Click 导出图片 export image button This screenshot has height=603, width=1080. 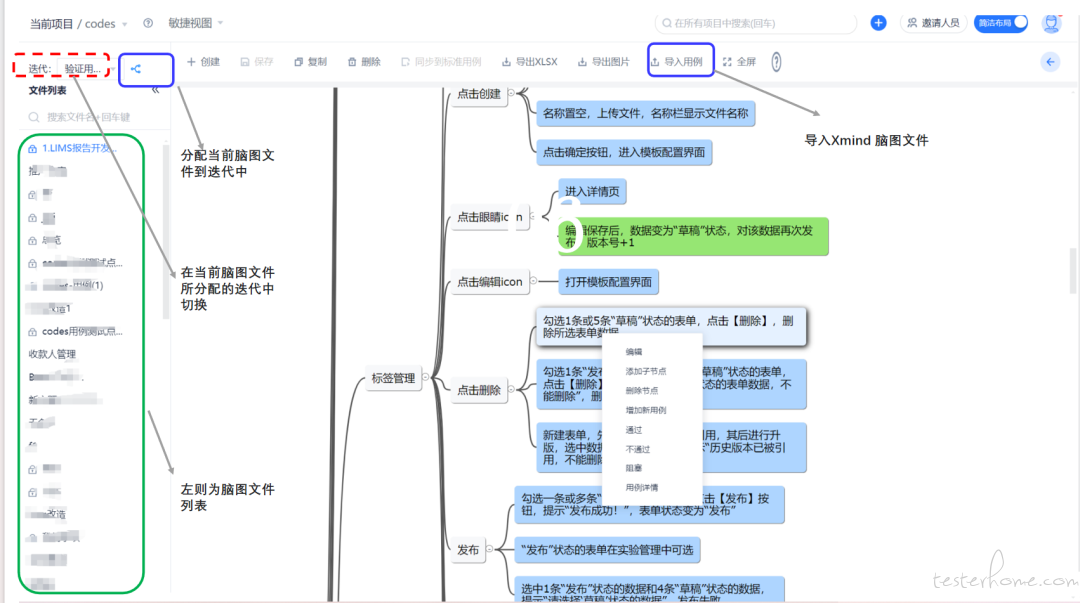click(x=603, y=62)
